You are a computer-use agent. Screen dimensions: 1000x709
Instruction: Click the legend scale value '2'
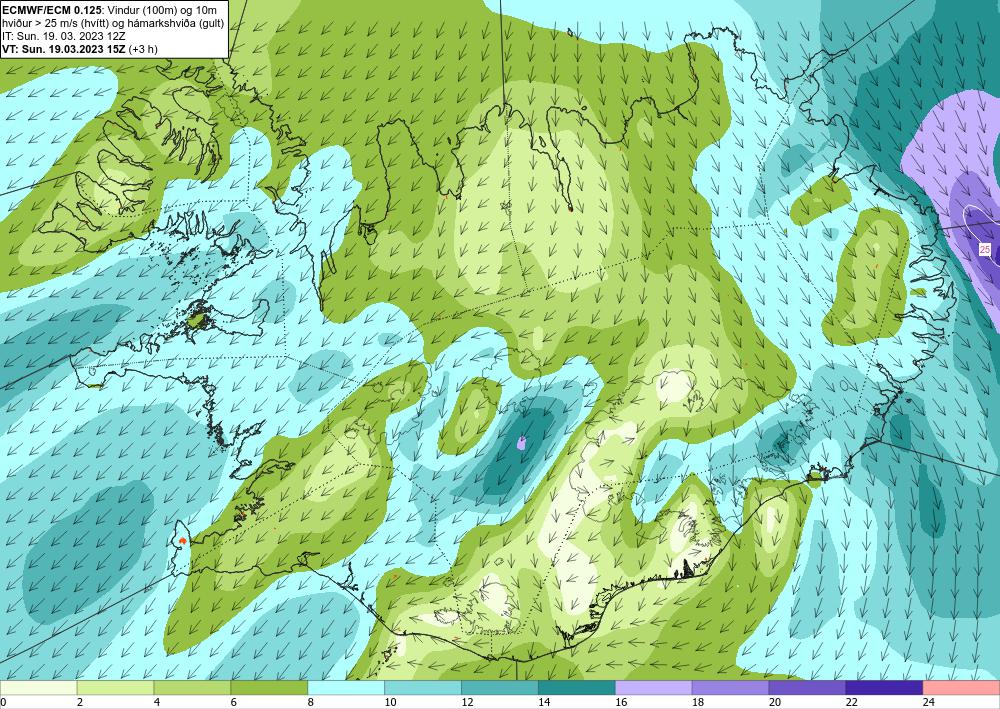(x=80, y=703)
